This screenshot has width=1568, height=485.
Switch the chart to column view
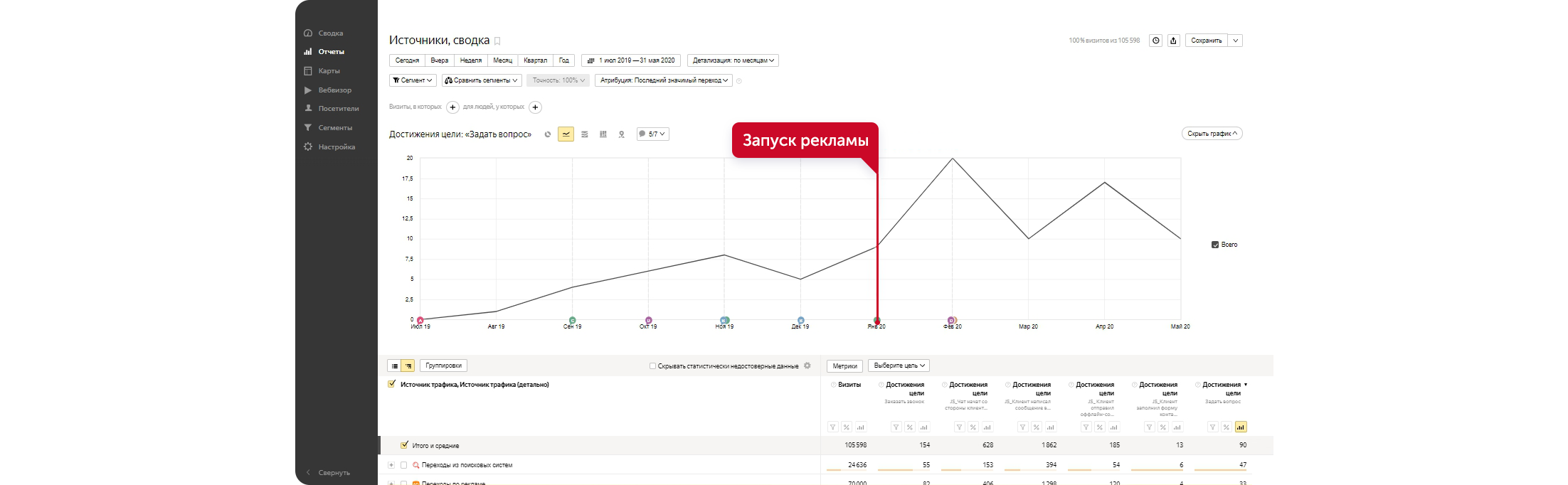click(603, 134)
